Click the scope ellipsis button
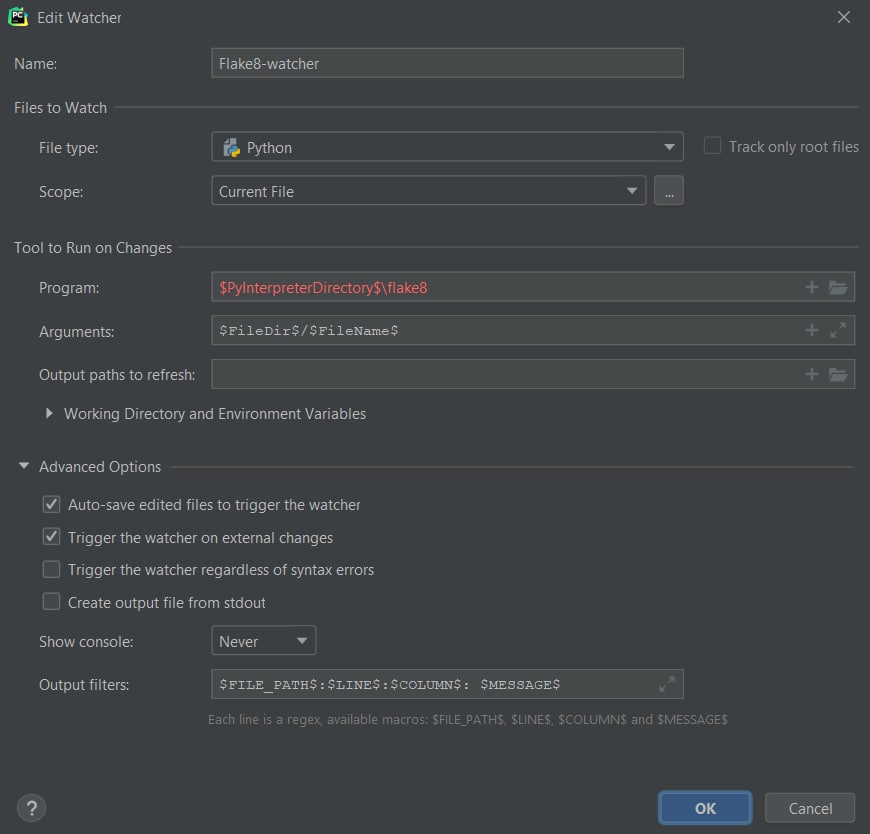This screenshot has height=834, width=870. [669, 191]
